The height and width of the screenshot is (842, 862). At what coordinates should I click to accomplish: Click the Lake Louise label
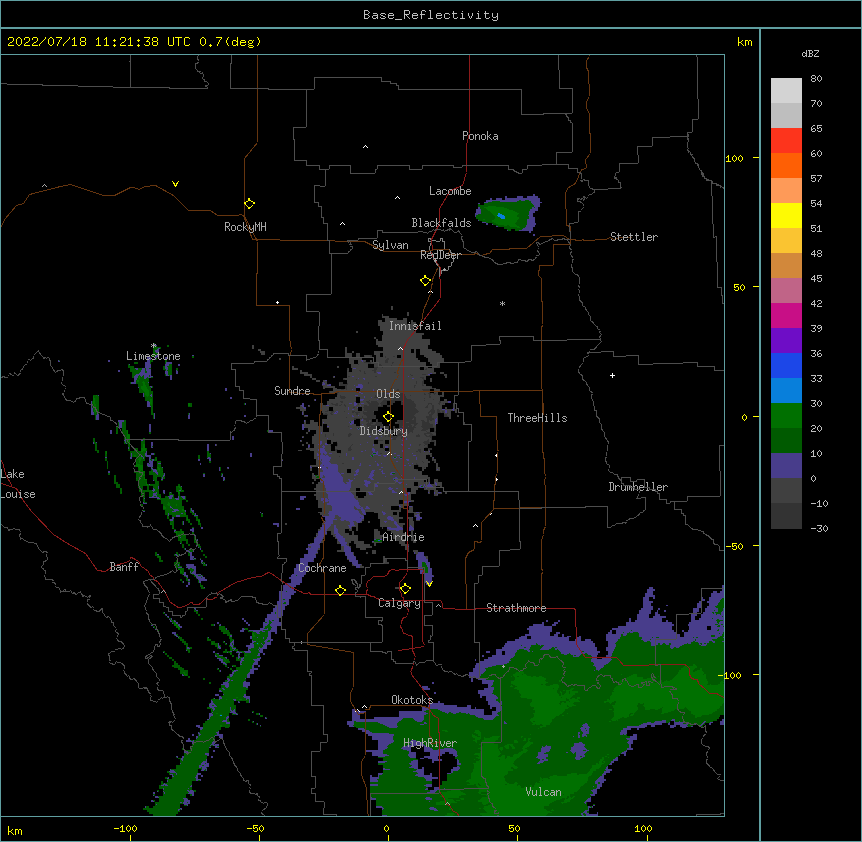(x=18, y=484)
